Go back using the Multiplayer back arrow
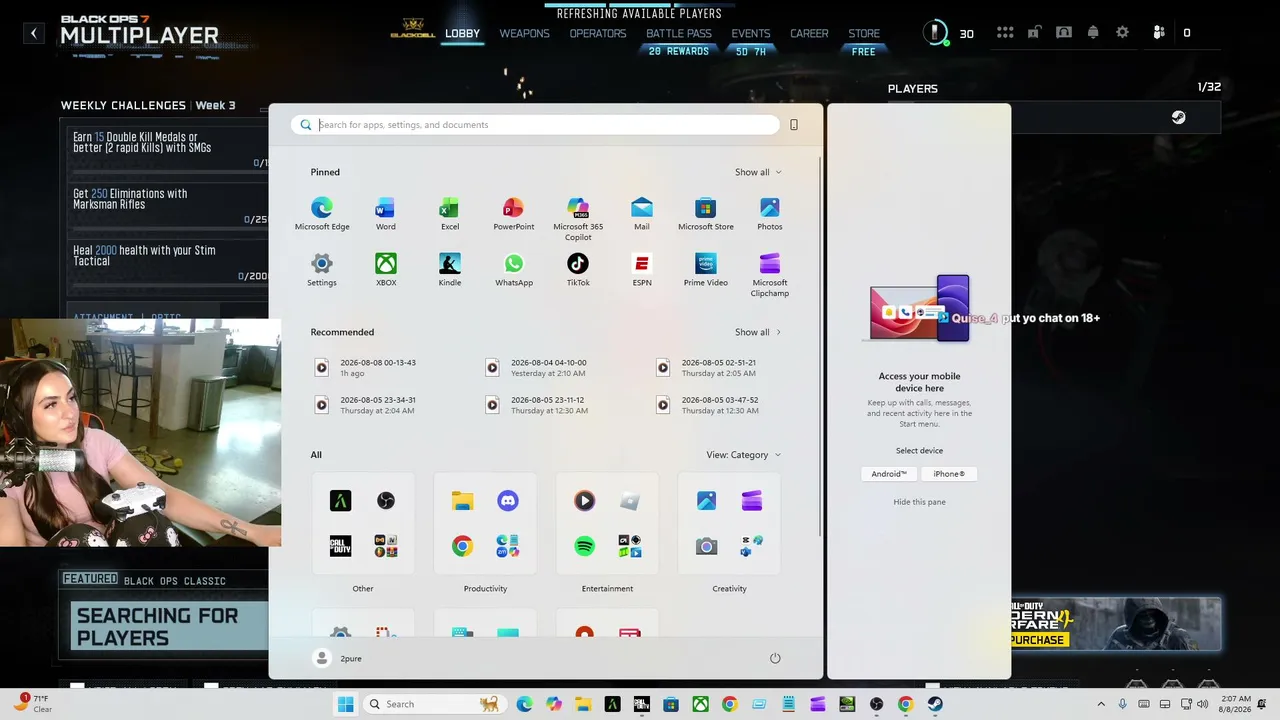The image size is (1280, 720). (34, 33)
